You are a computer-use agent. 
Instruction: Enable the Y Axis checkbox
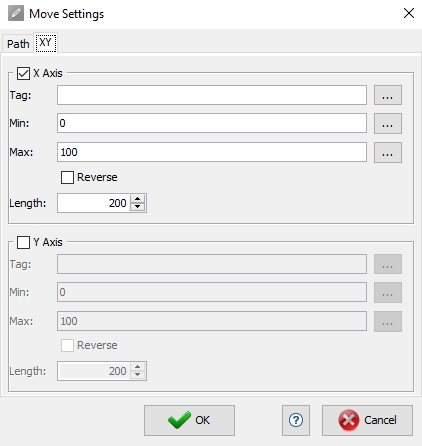pyautogui.click(x=23, y=242)
